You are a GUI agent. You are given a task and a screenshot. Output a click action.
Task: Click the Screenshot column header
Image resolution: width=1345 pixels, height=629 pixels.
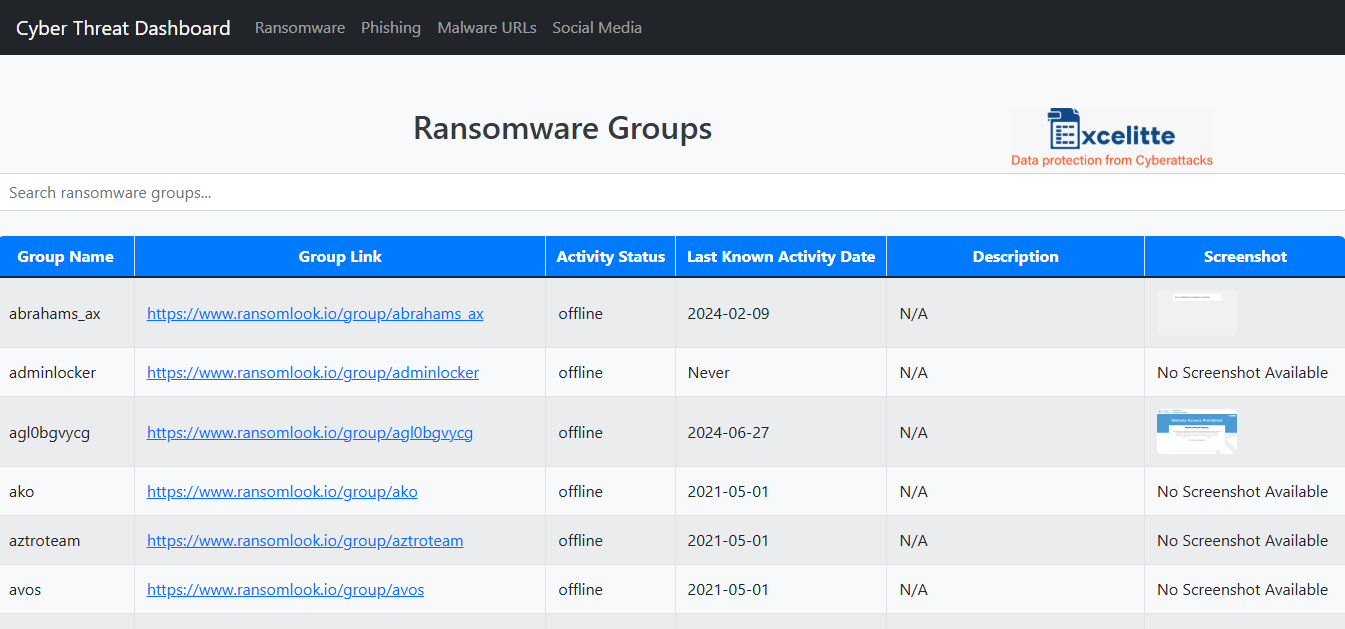point(1244,256)
